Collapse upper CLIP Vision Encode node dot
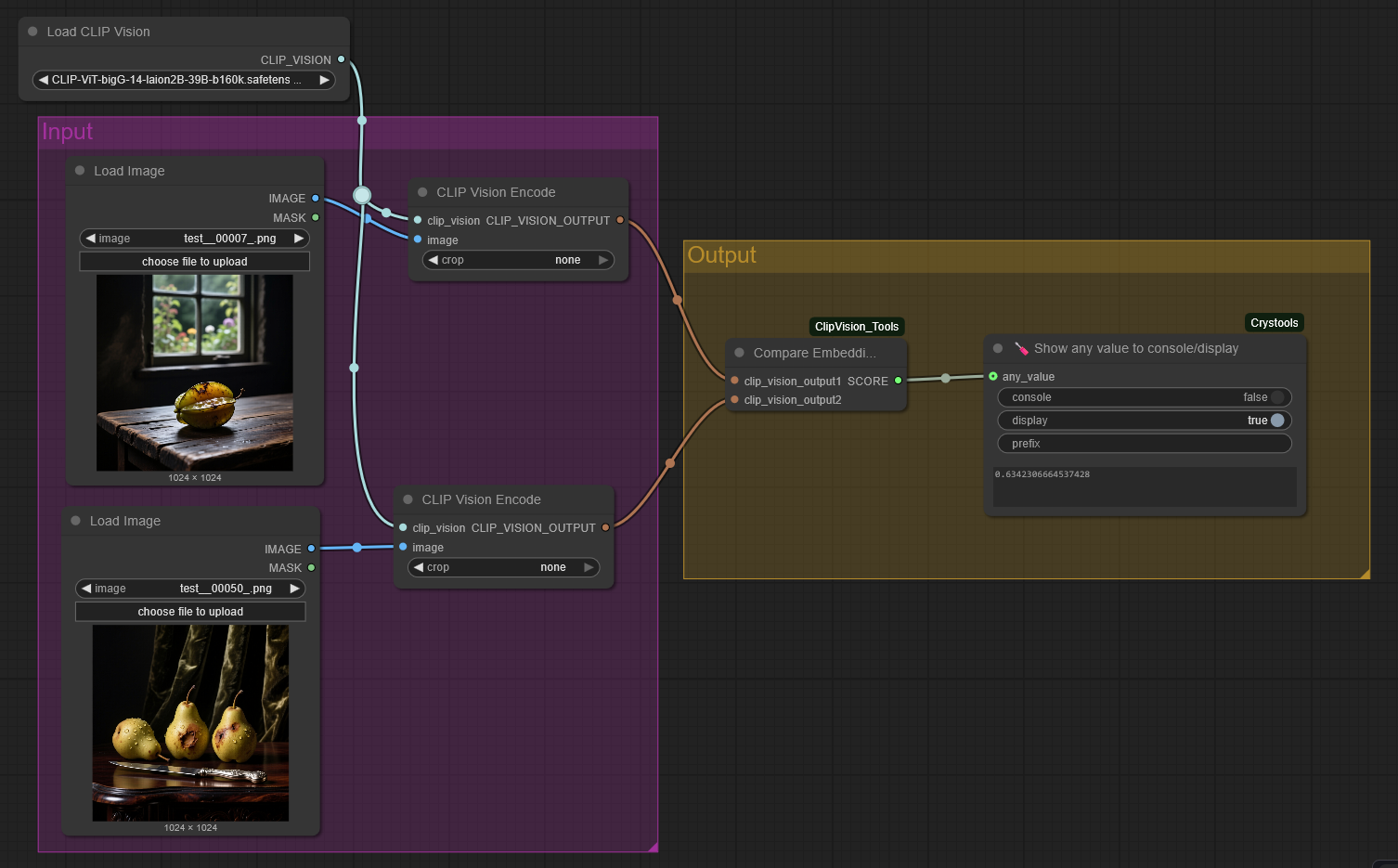This screenshot has height=868, width=1398. [422, 192]
